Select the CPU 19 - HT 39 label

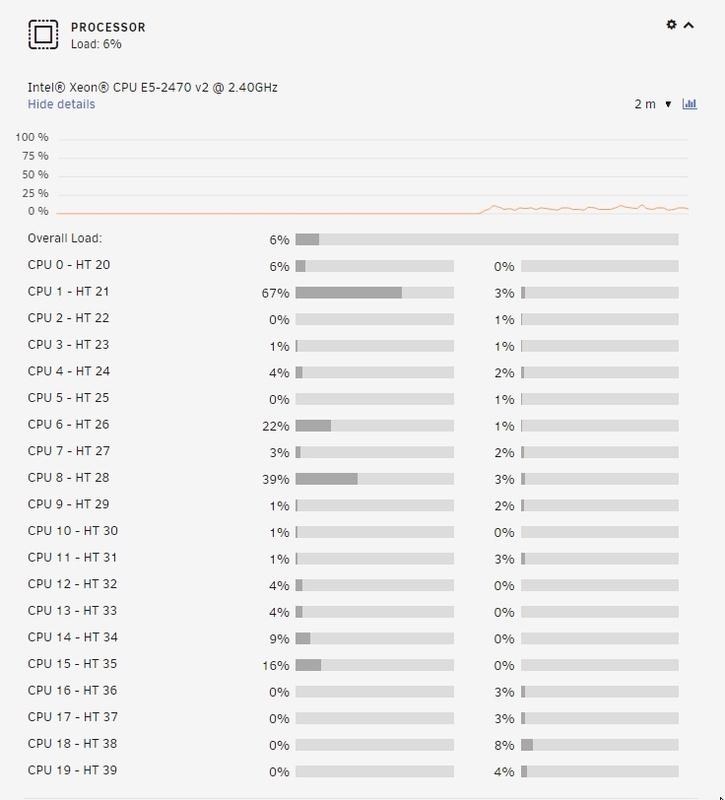point(72,771)
